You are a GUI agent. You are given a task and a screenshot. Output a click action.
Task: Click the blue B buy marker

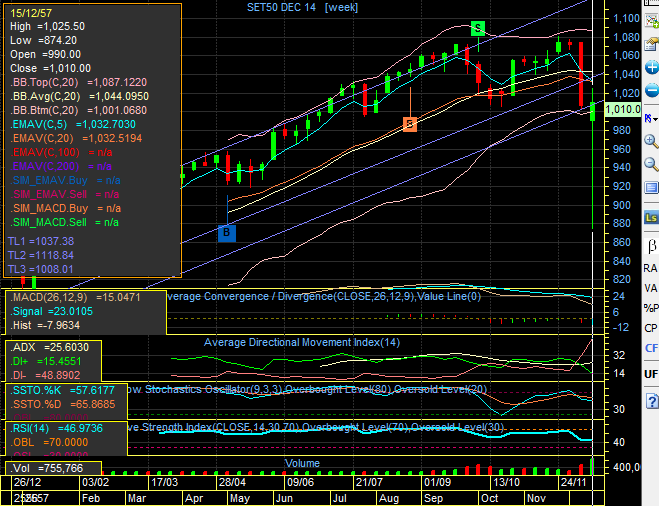coord(227,233)
